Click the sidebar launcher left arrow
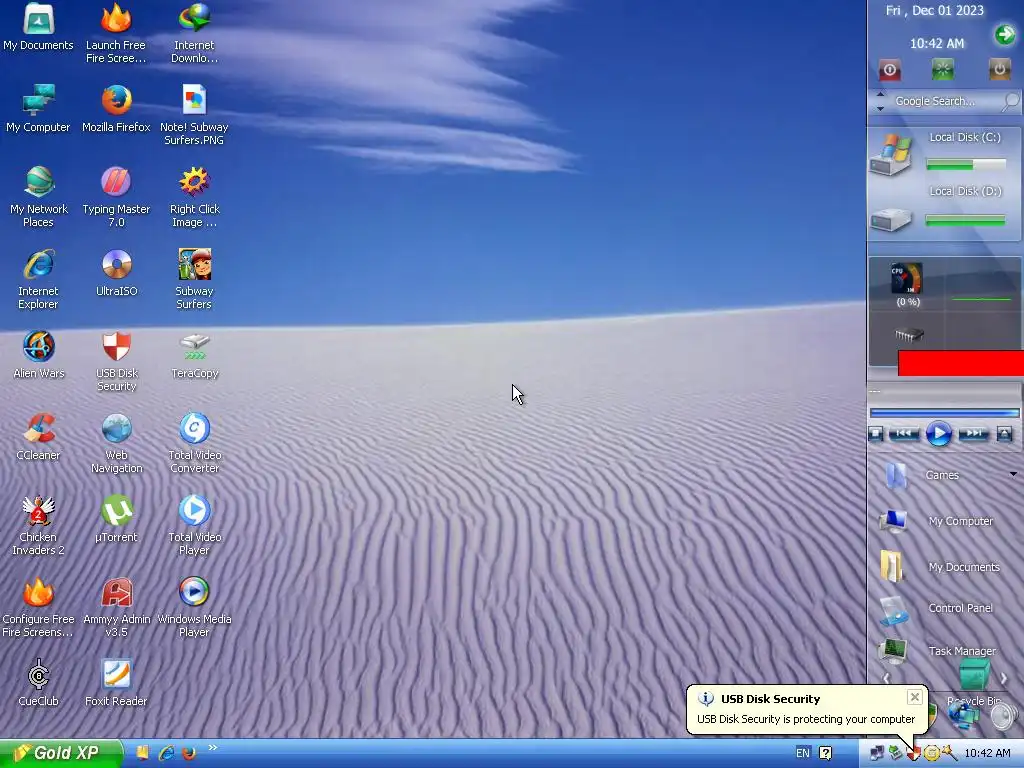The image size is (1024, 768). point(886,679)
